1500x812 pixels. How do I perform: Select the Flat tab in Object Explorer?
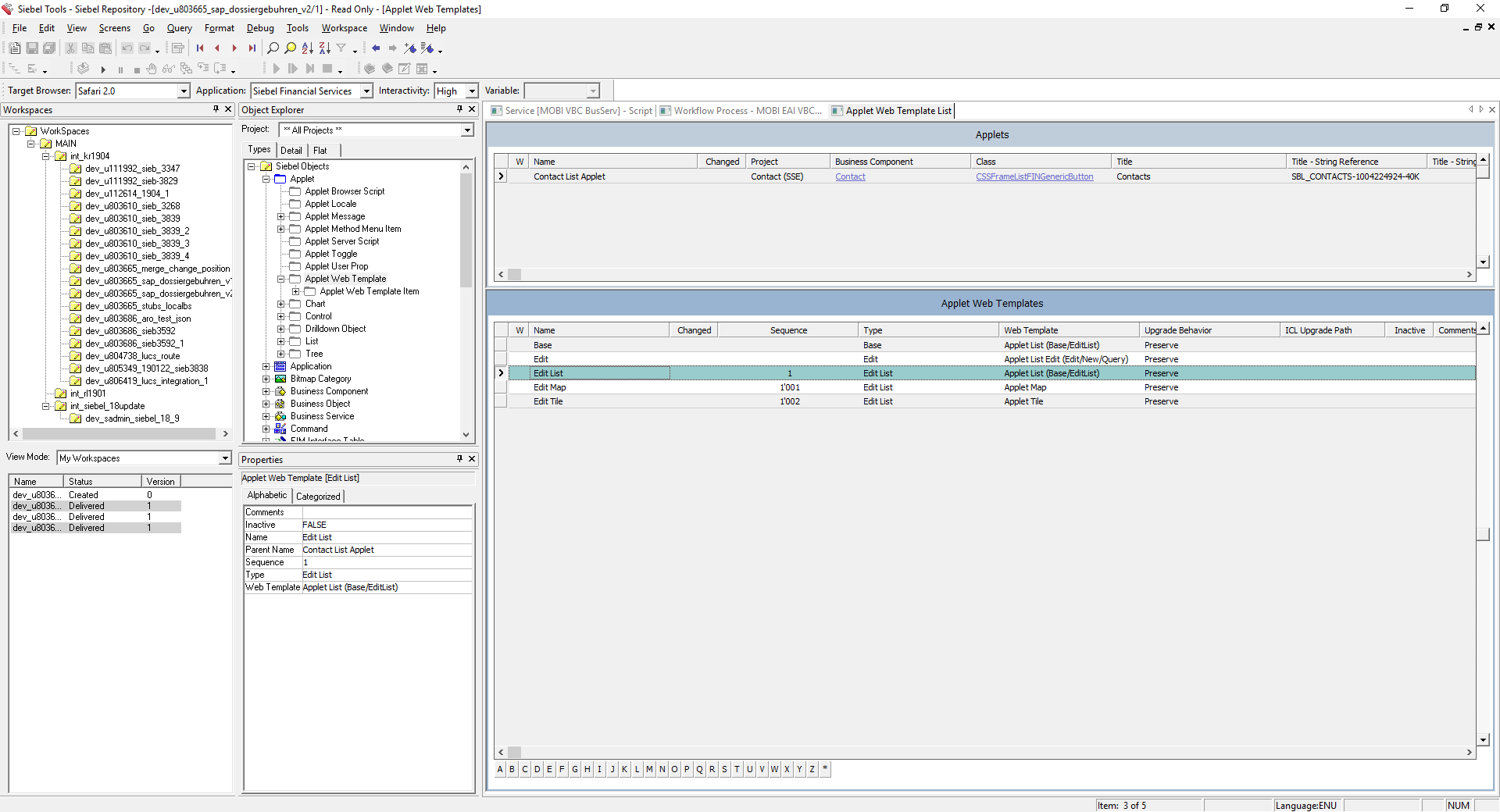tap(320, 151)
